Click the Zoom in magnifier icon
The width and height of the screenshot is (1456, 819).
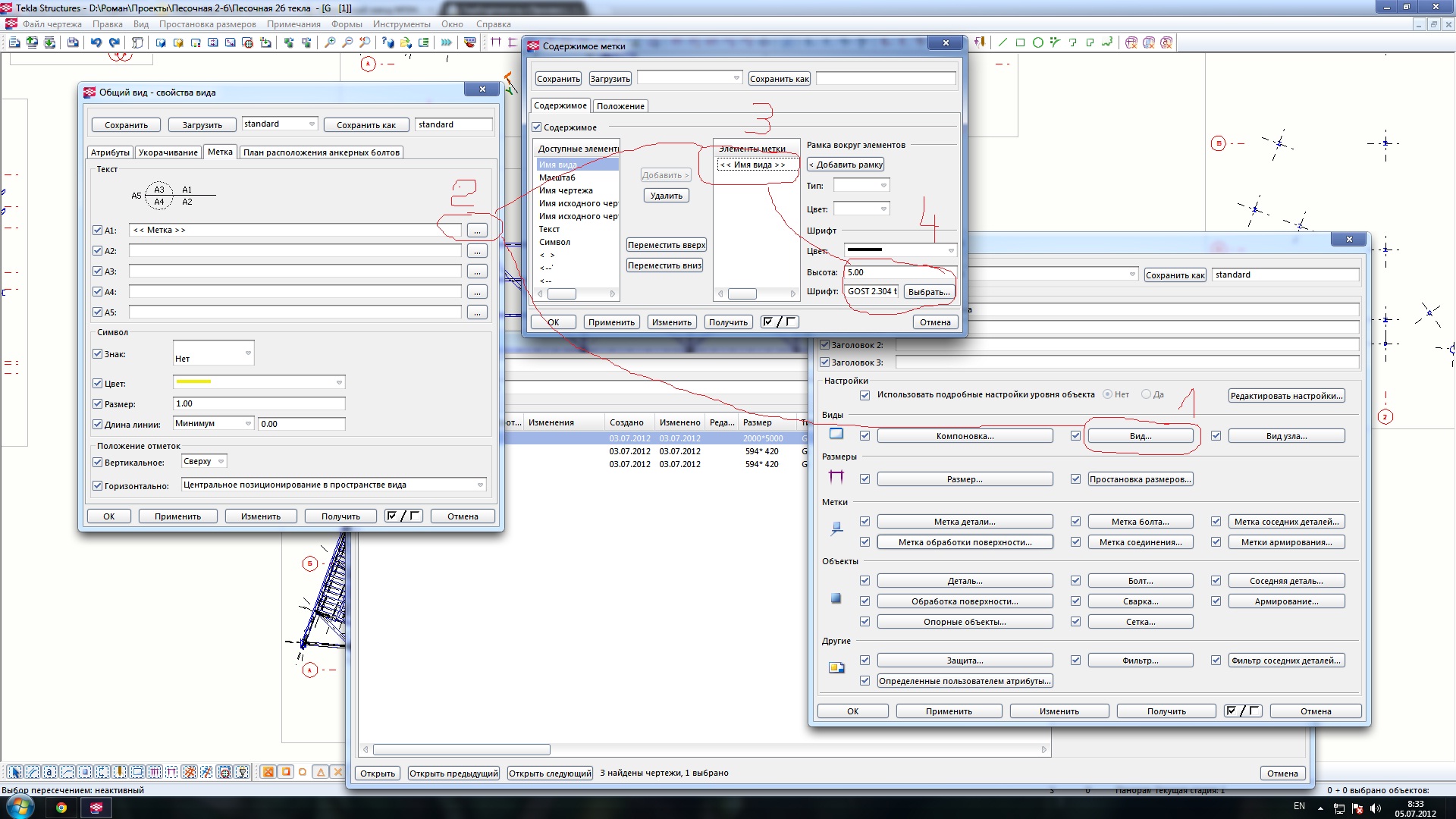(330, 43)
